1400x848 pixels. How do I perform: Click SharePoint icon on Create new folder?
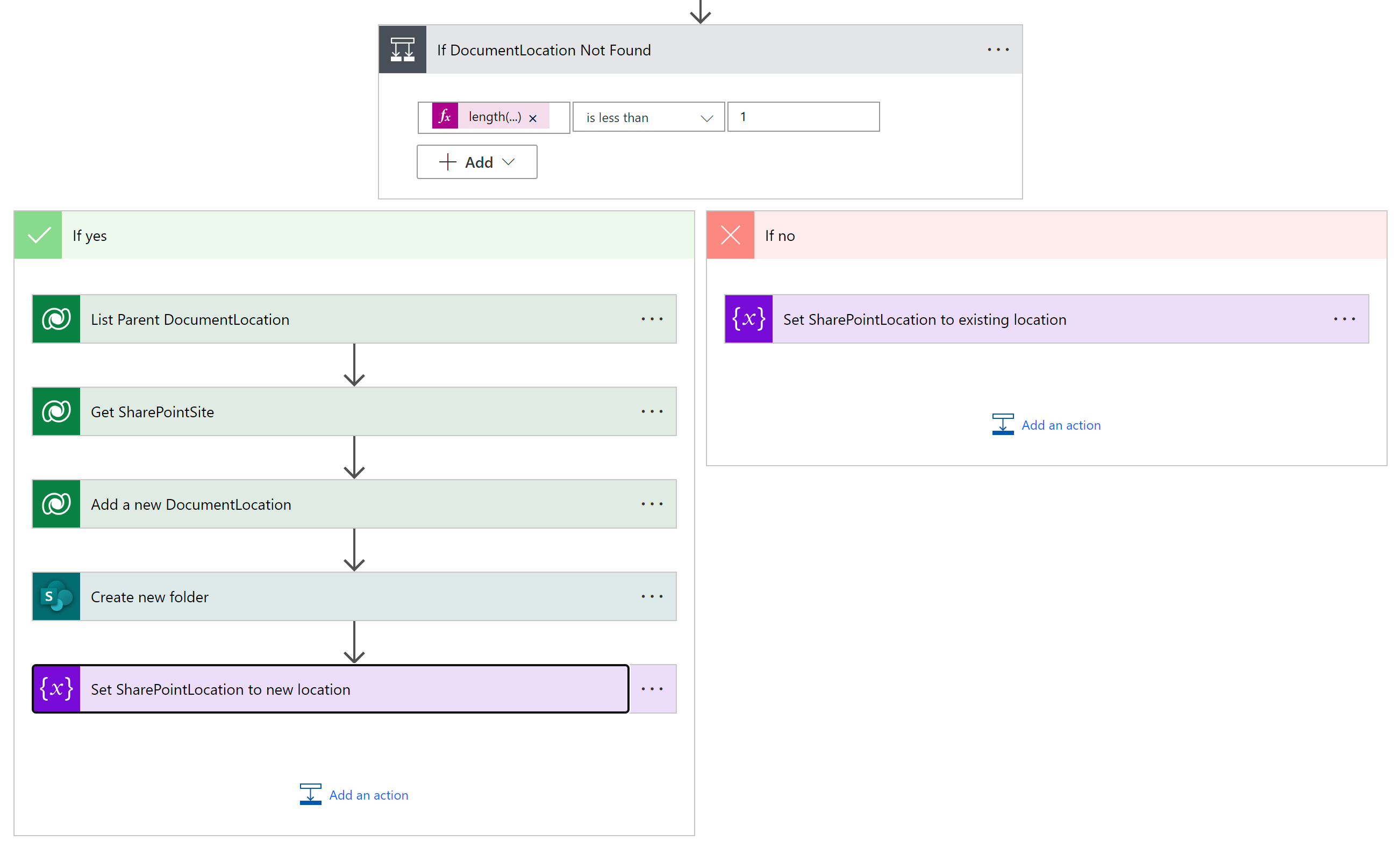56,596
